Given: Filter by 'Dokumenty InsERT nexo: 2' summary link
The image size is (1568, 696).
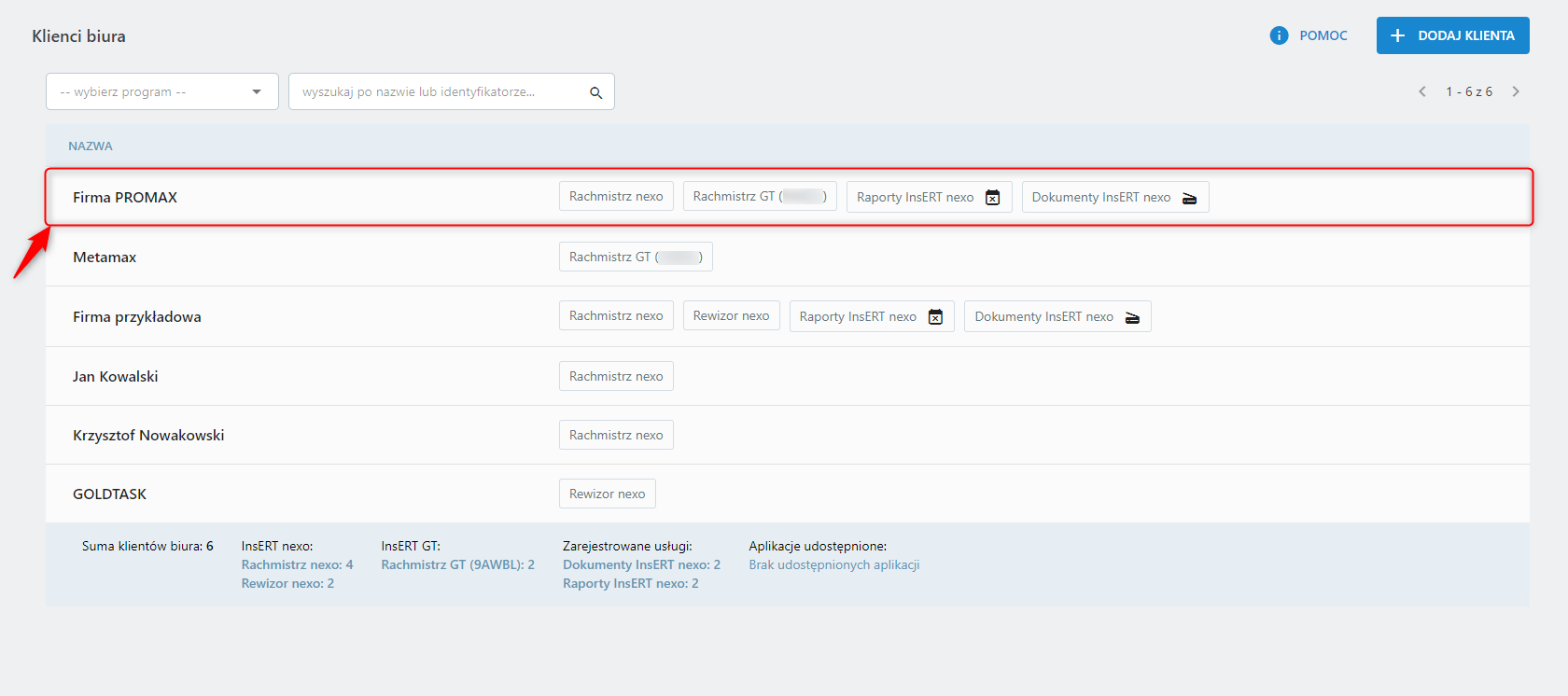Looking at the screenshot, I should tap(642, 564).
